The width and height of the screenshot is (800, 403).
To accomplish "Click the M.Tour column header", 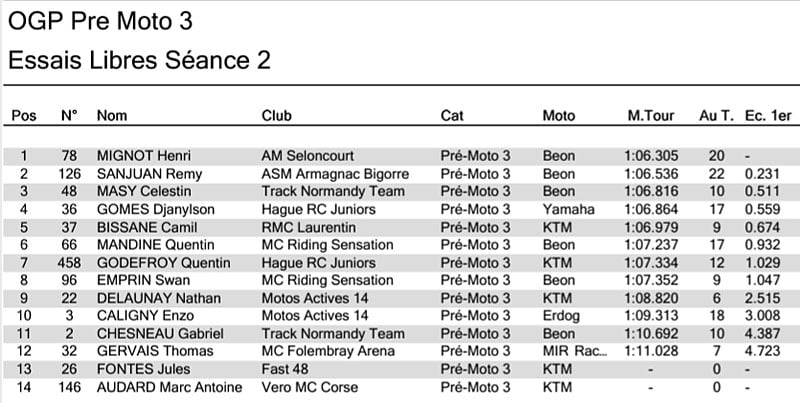I will [x=648, y=116].
